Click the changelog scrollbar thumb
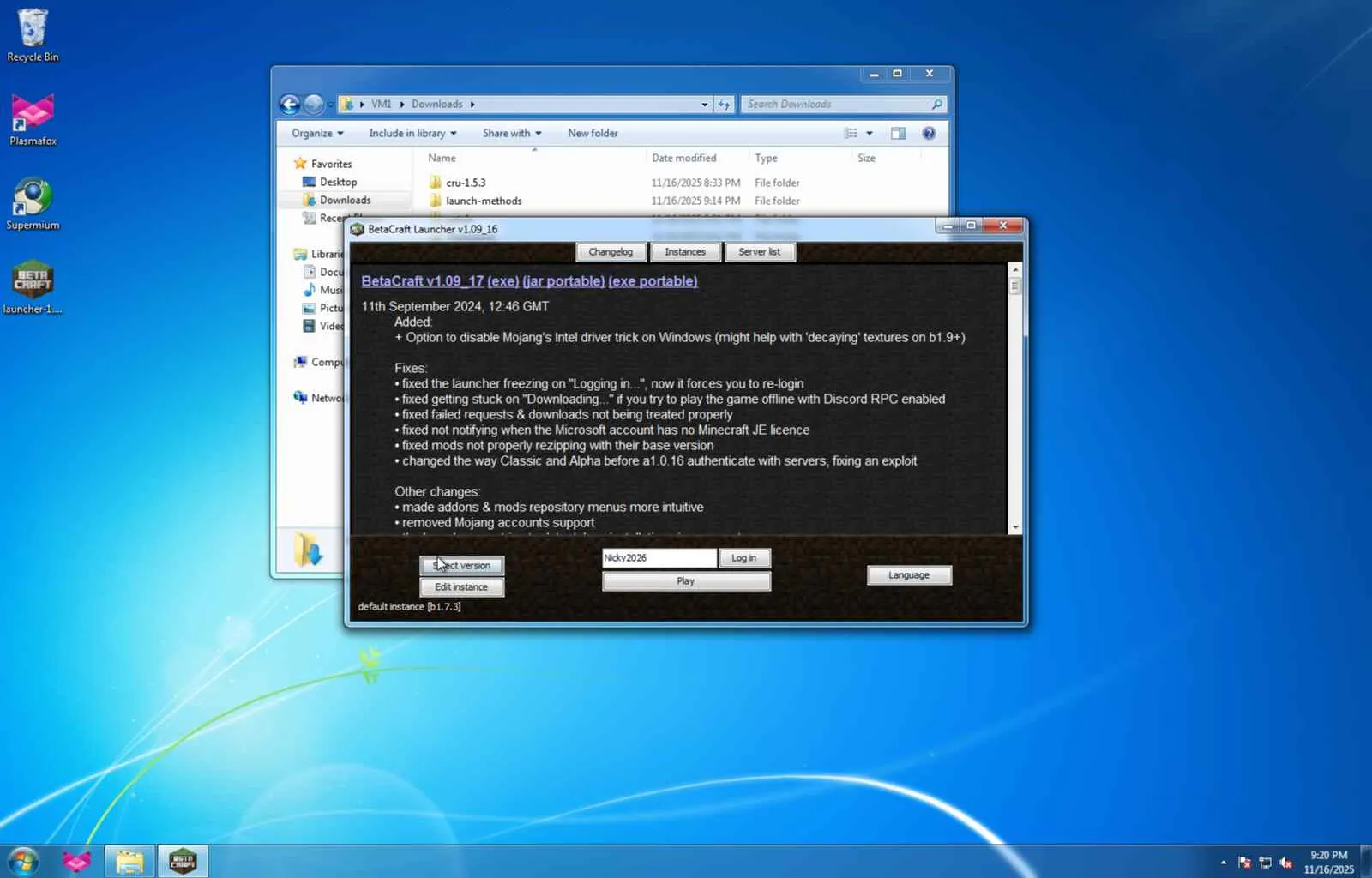The height and width of the screenshot is (878, 1372). [1015, 286]
